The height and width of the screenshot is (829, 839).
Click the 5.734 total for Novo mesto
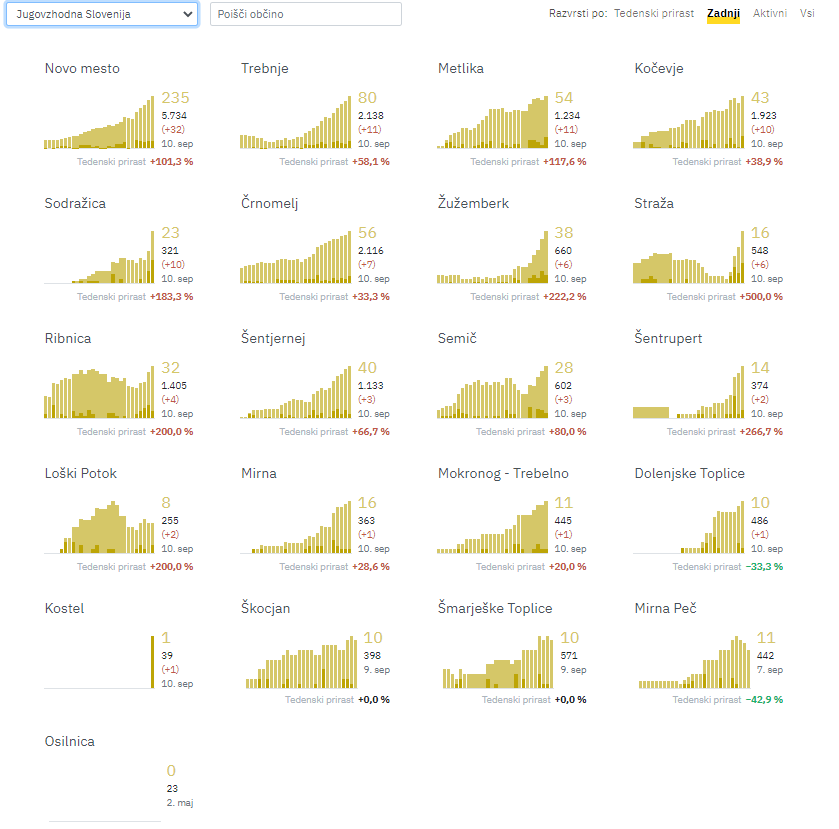point(174,116)
